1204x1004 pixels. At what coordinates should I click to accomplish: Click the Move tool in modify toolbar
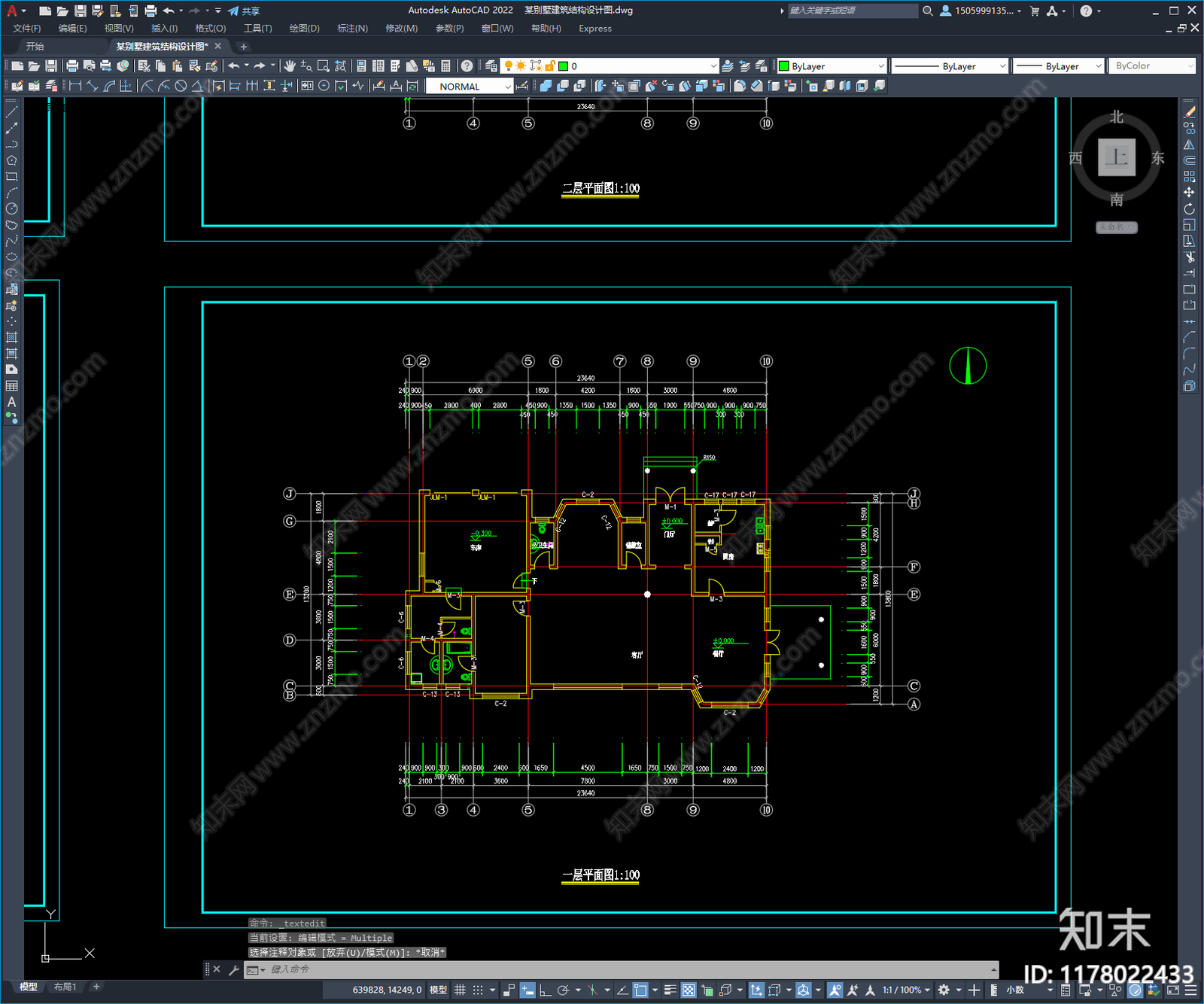pyautogui.click(x=1189, y=193)
